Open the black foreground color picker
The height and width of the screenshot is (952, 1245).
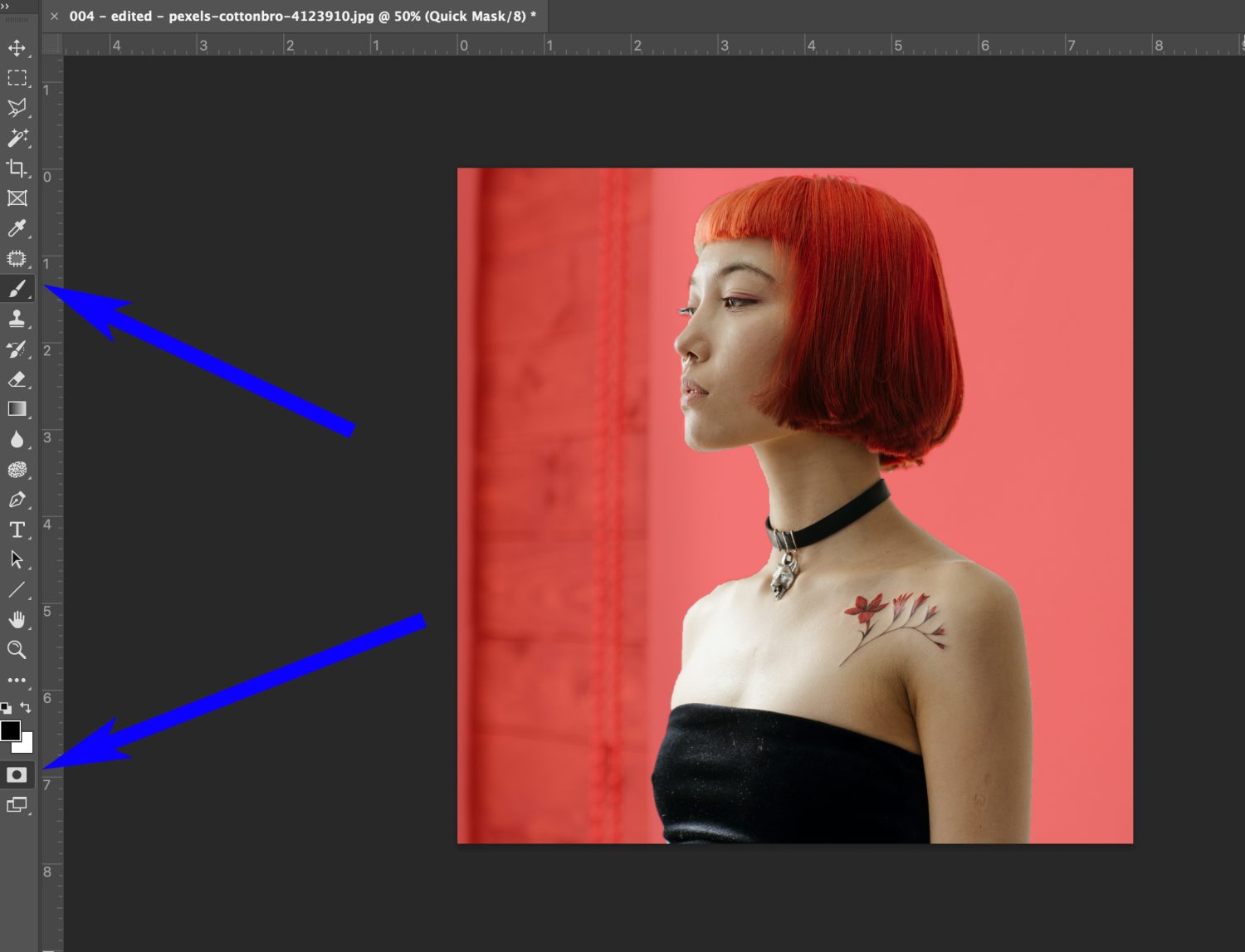(10, 730)
